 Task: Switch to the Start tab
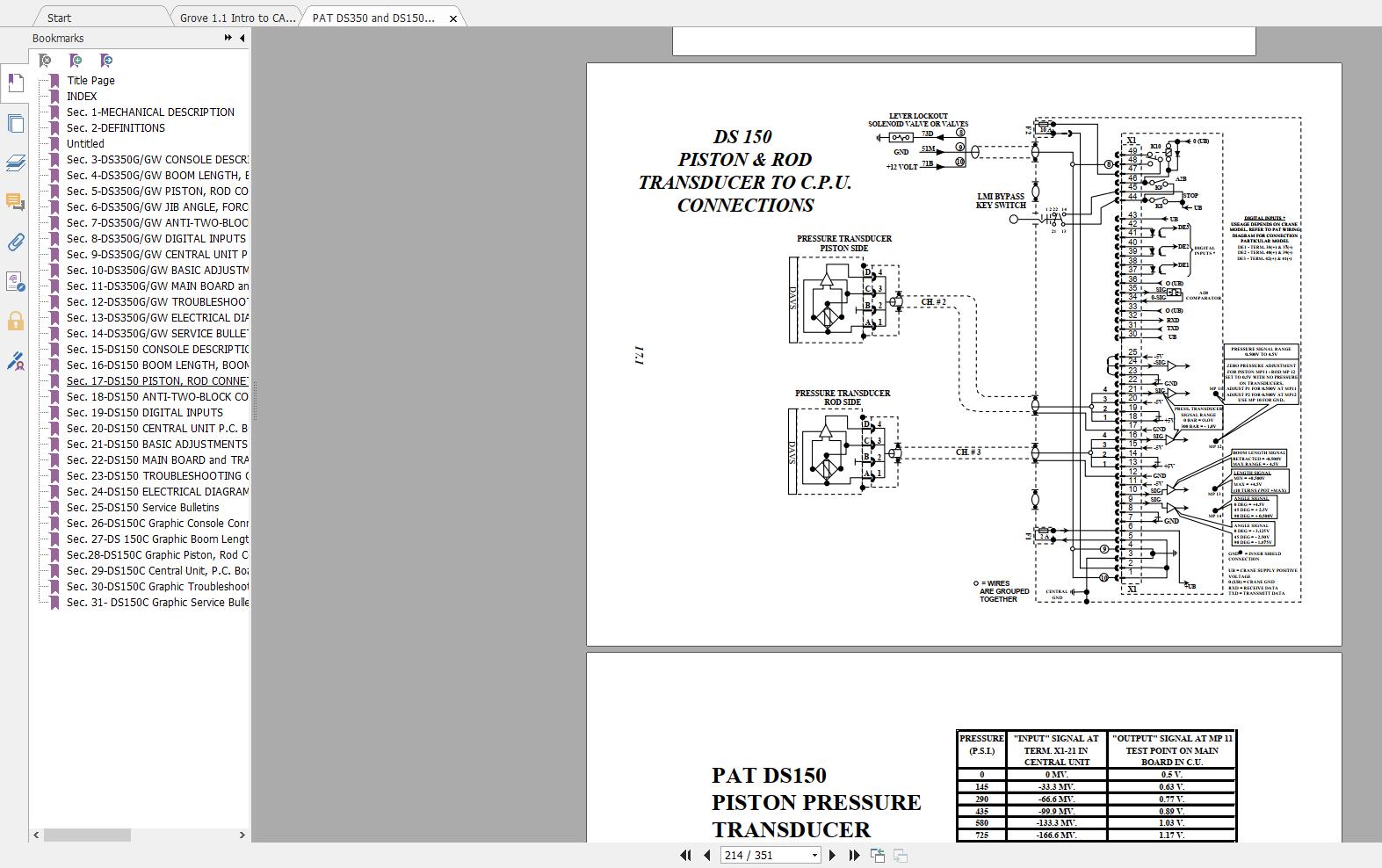point(59,18)
